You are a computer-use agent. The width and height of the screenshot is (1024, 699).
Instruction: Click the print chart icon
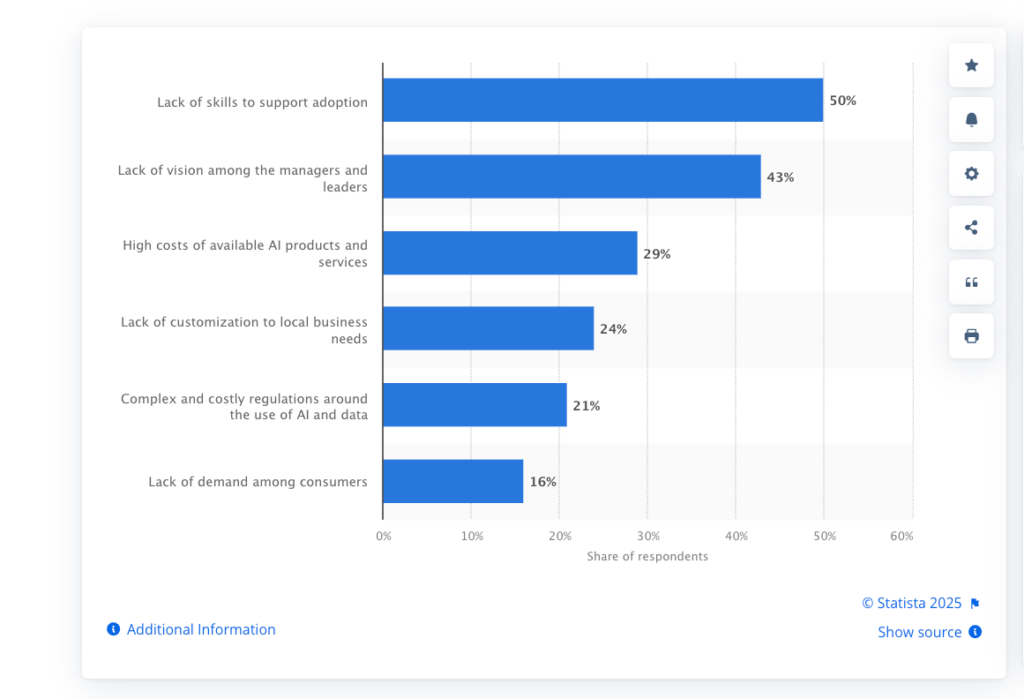971,336
